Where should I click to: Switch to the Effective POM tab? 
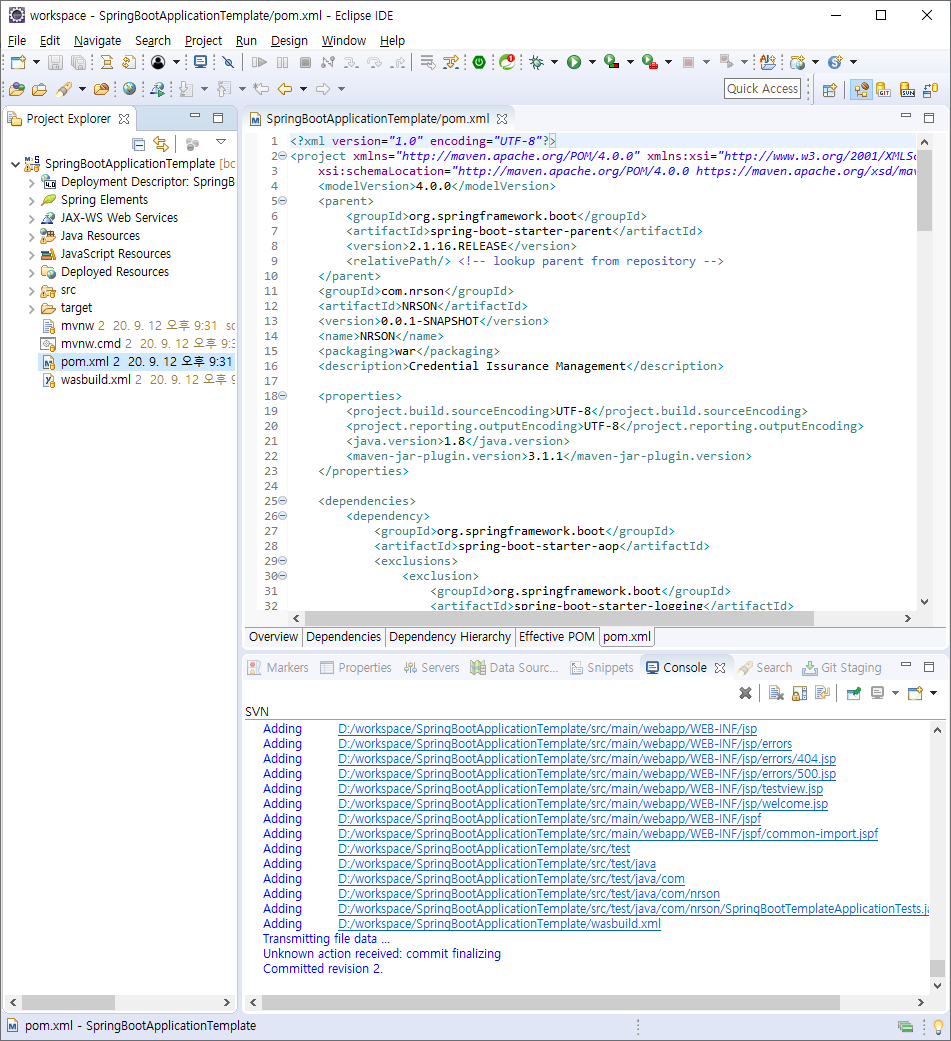click(557, 637)
